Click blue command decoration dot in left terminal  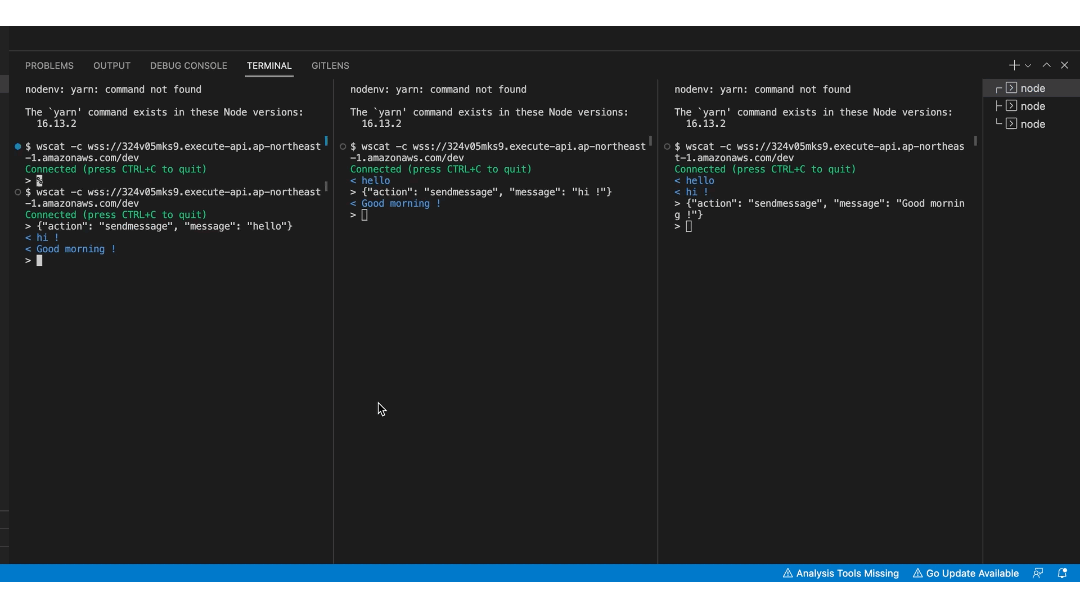pos(18,146)
